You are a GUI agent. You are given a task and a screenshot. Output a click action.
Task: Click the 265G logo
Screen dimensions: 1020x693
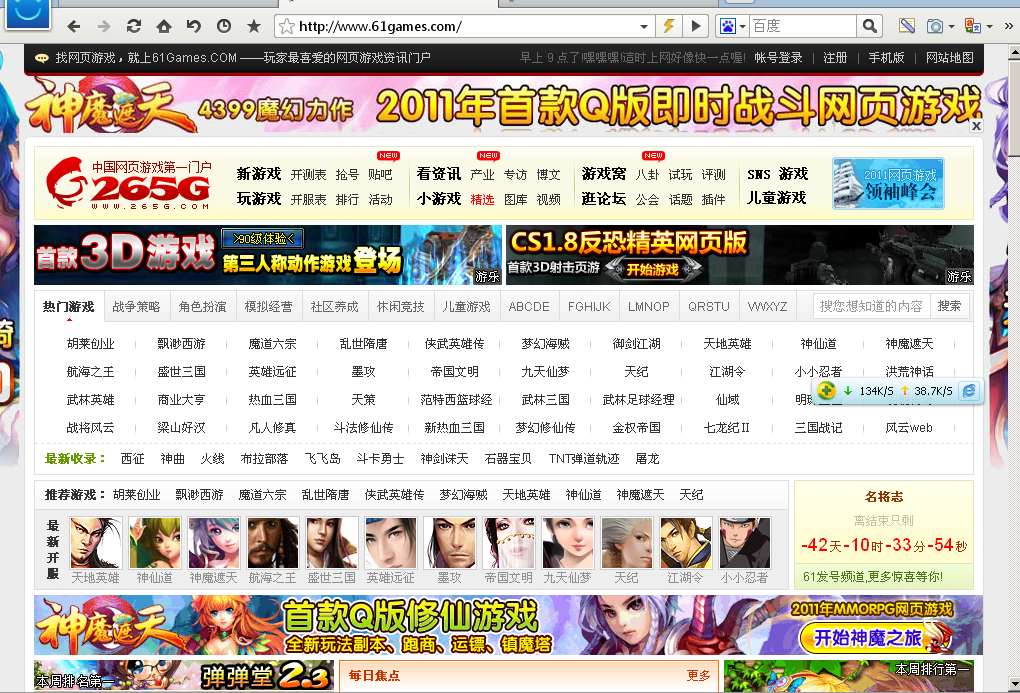[129, 183]
